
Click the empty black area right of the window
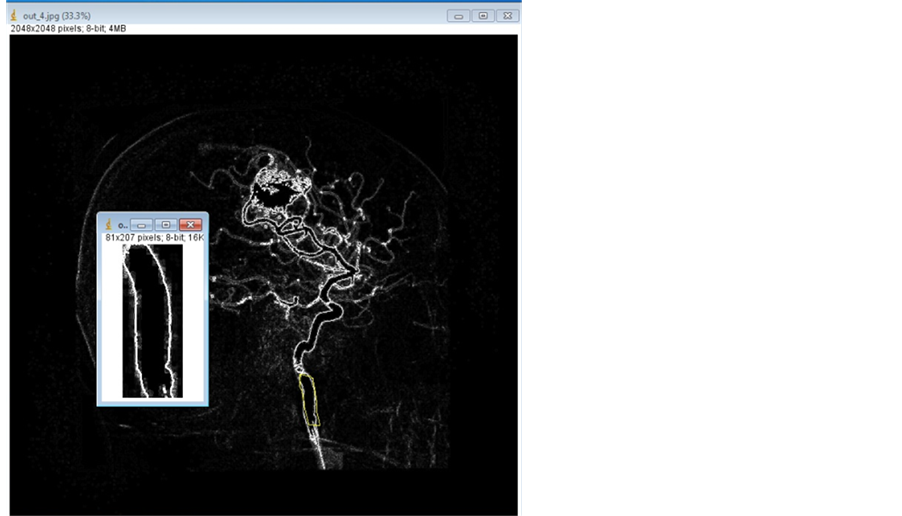(x=710, y=260)
